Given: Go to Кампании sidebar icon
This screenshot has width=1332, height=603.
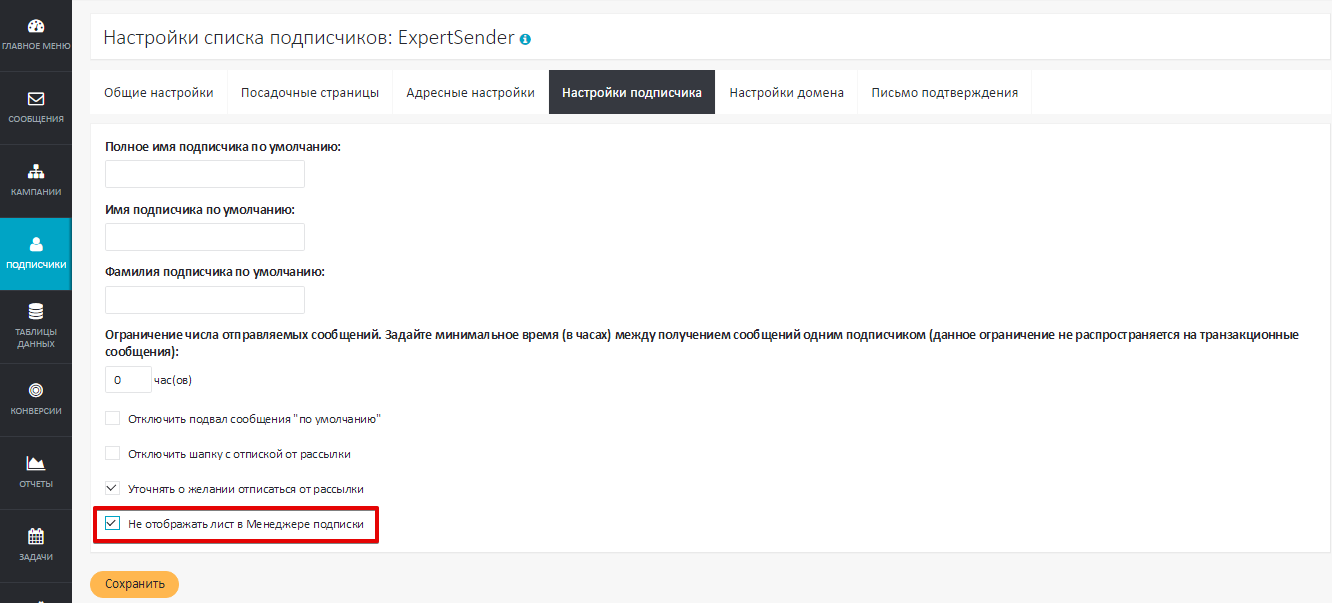Looking at the screenshot, I should click(35, 172).
